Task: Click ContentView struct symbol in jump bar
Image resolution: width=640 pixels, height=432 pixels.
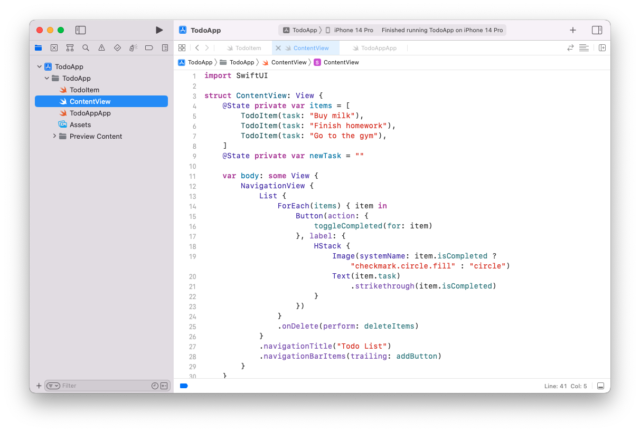Action: click(x=337, y=62)
